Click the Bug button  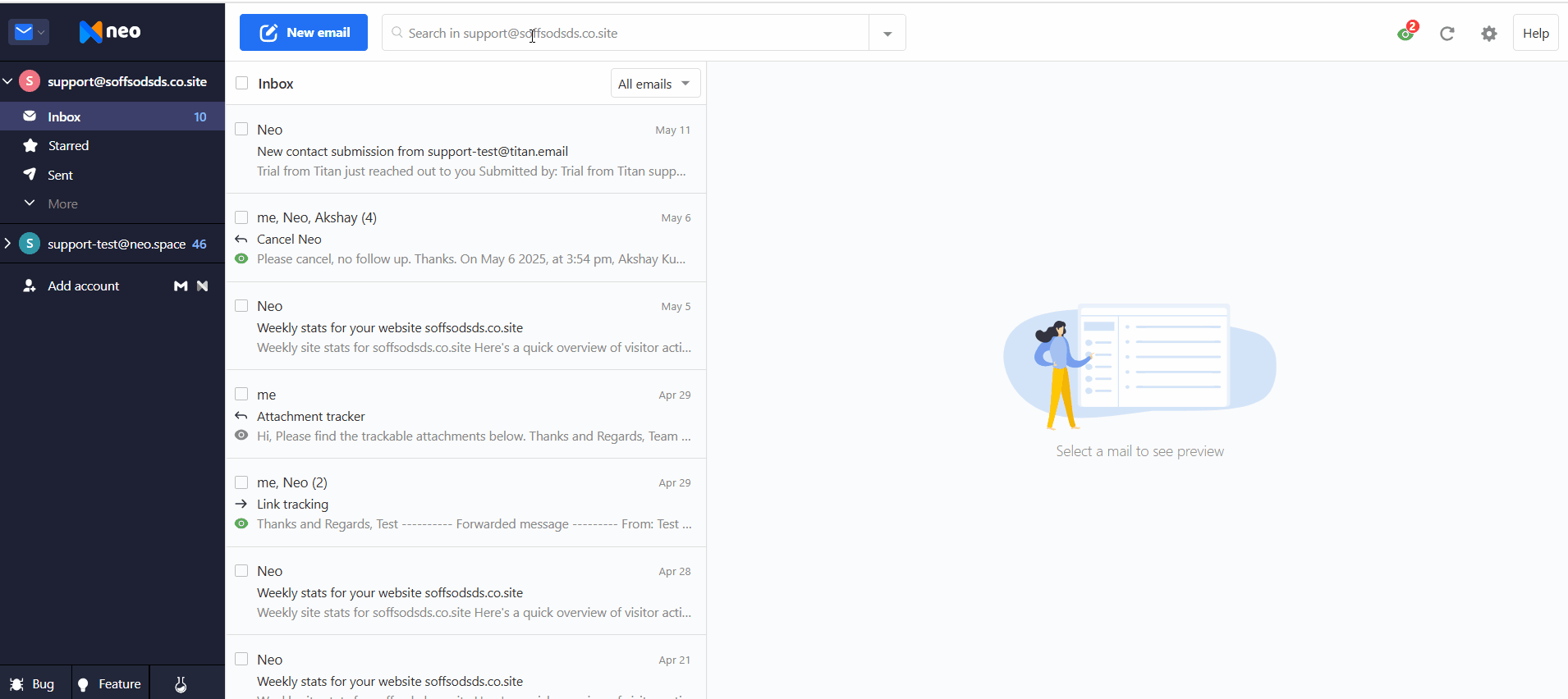coord(35,683)
